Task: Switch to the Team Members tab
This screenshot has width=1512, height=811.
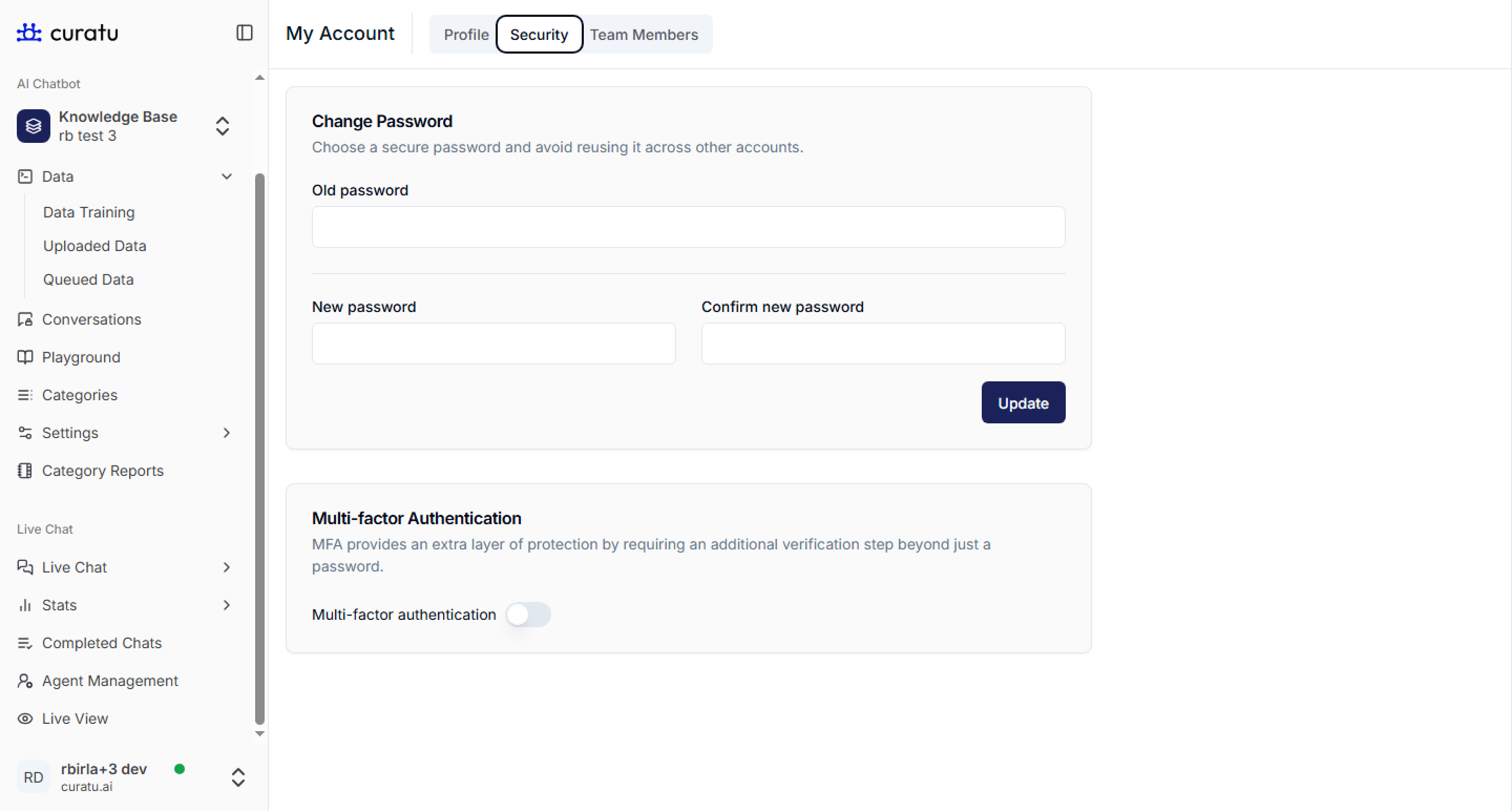Action: [644, 35]
